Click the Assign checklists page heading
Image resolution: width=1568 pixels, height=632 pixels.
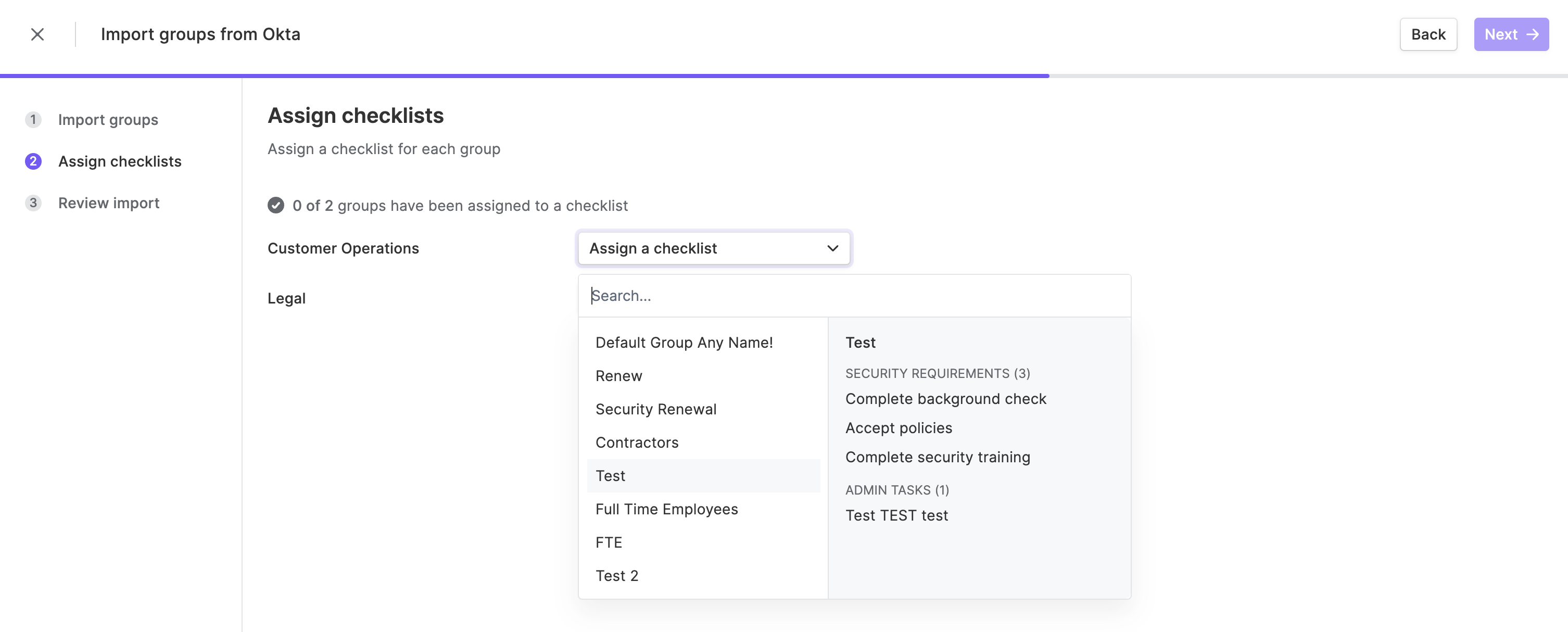(356, 115)
